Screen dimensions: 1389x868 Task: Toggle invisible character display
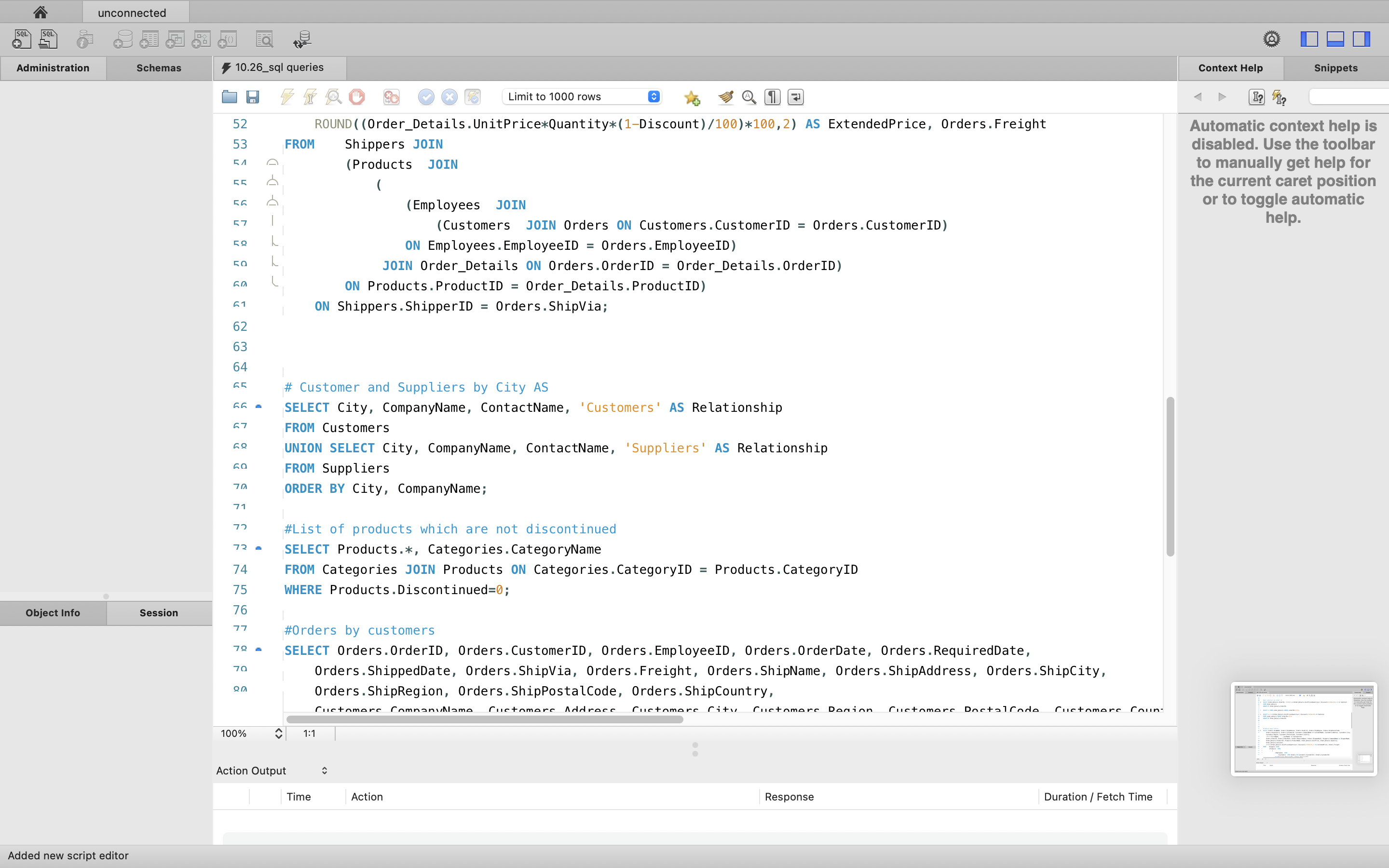(772, 97)
